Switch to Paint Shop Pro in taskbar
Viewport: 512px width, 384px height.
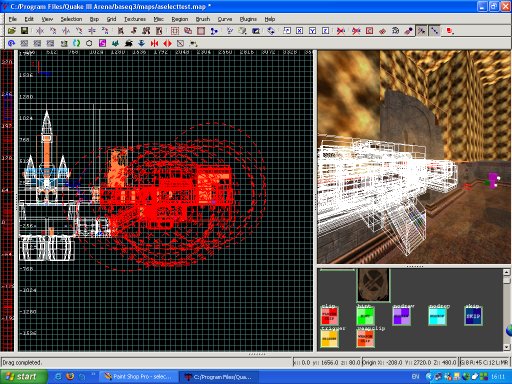(x=138, y=377)
